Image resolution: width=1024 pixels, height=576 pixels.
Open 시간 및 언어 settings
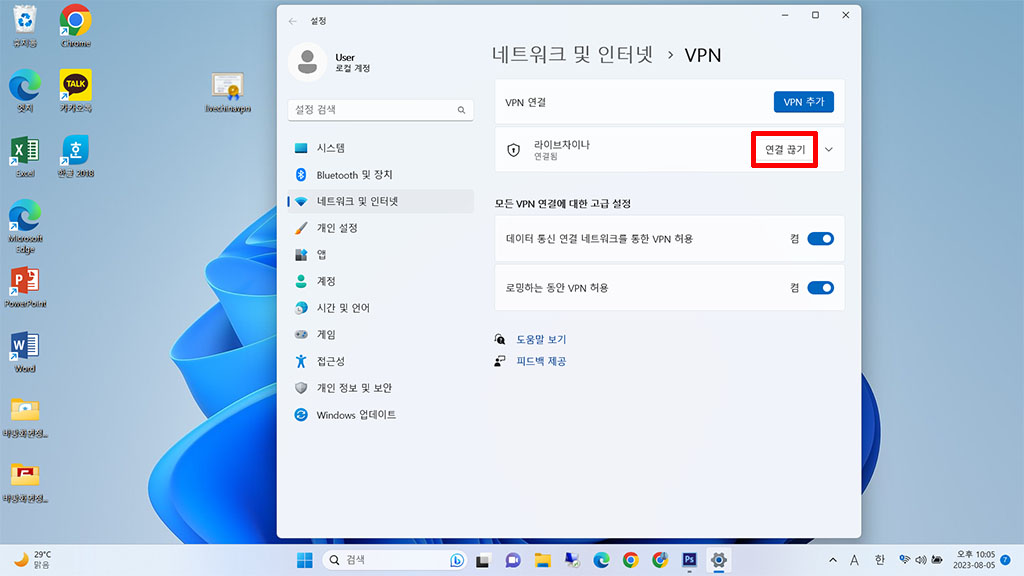[x=381, y=308]
